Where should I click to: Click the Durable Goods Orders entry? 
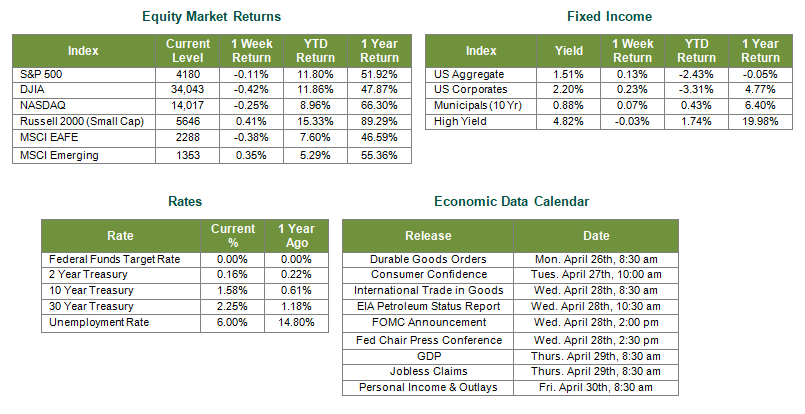[428, 259]
